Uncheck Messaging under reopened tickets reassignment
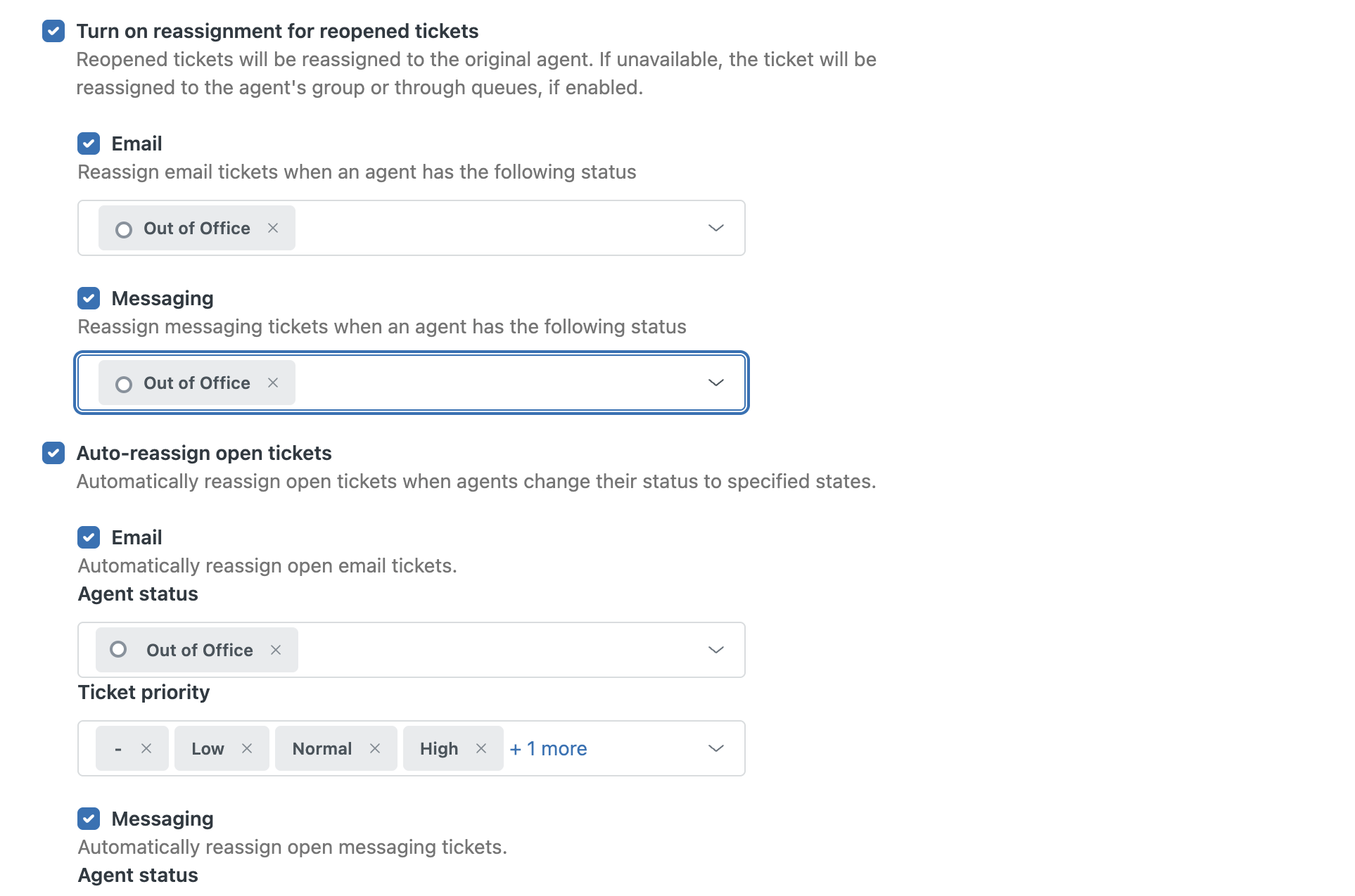The height and width of the screenshot is (896, 1355). coord(89,298)
